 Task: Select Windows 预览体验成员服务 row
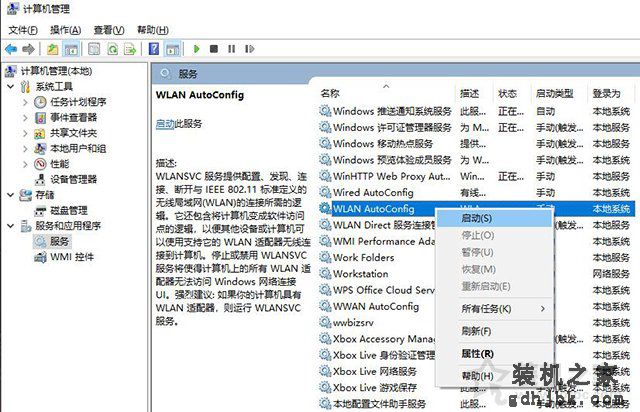point(476,160)
